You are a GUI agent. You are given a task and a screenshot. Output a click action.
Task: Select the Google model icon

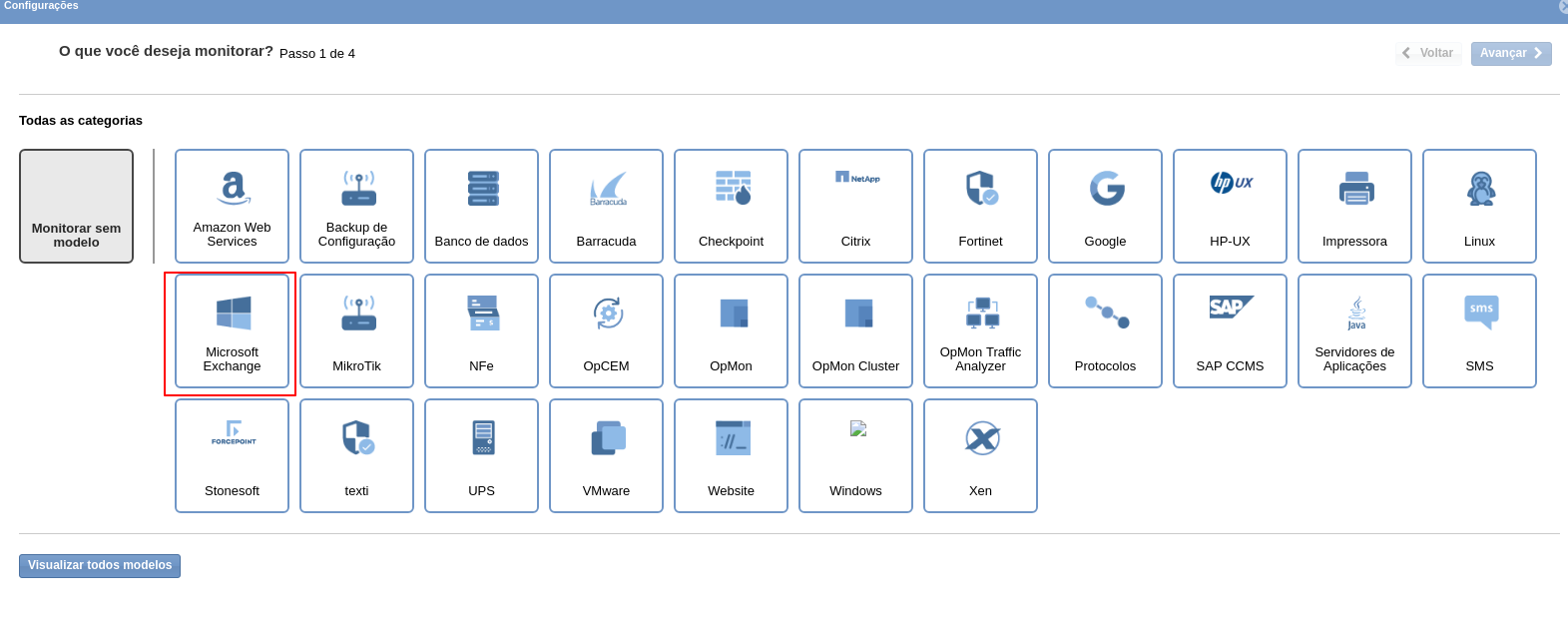pos(1106,188)
